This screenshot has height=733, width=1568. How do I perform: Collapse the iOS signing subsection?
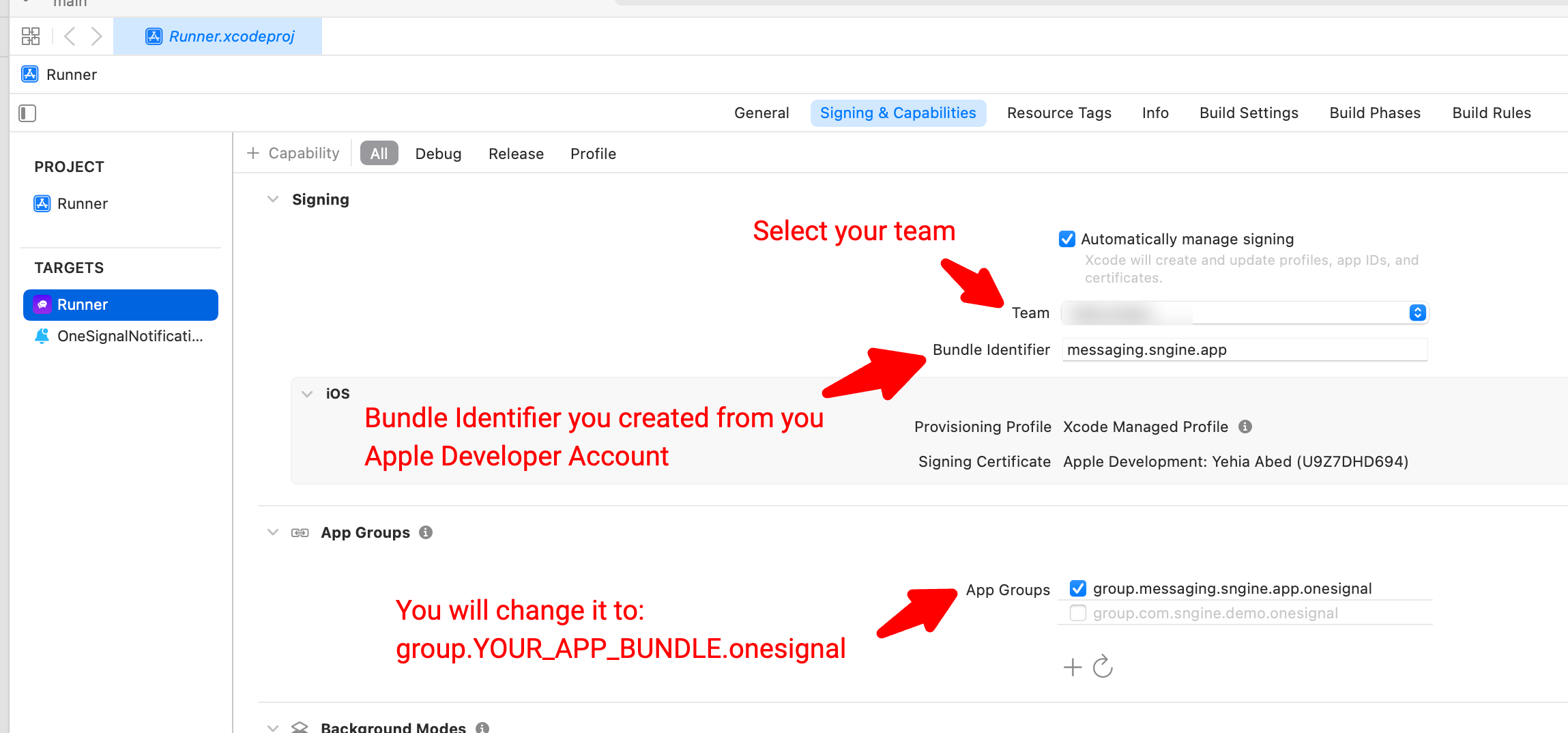point(307,394)
